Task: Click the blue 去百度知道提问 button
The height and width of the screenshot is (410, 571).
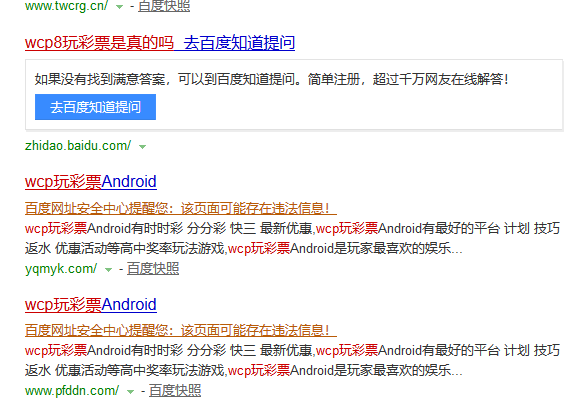Action: 95,107
